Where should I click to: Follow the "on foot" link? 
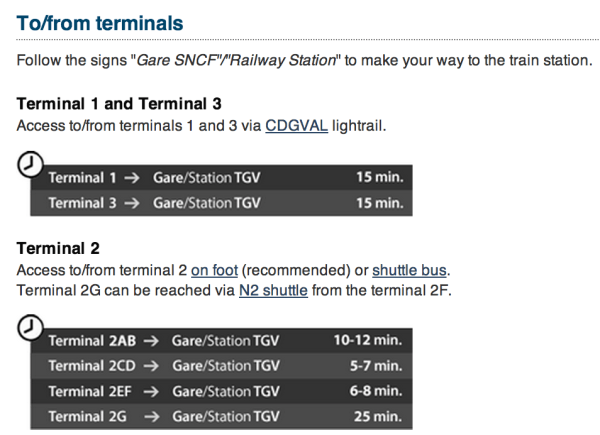[x=216, y=271]
